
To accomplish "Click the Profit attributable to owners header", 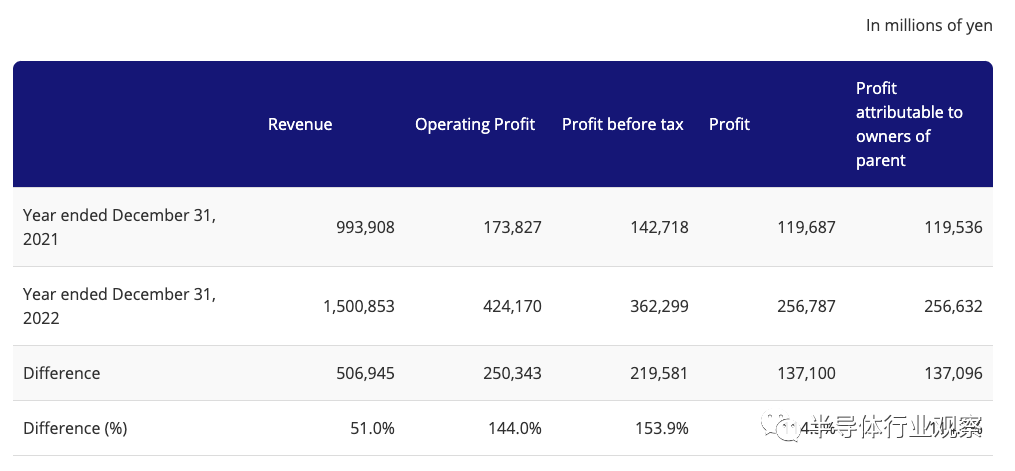I will coord(909,124).
